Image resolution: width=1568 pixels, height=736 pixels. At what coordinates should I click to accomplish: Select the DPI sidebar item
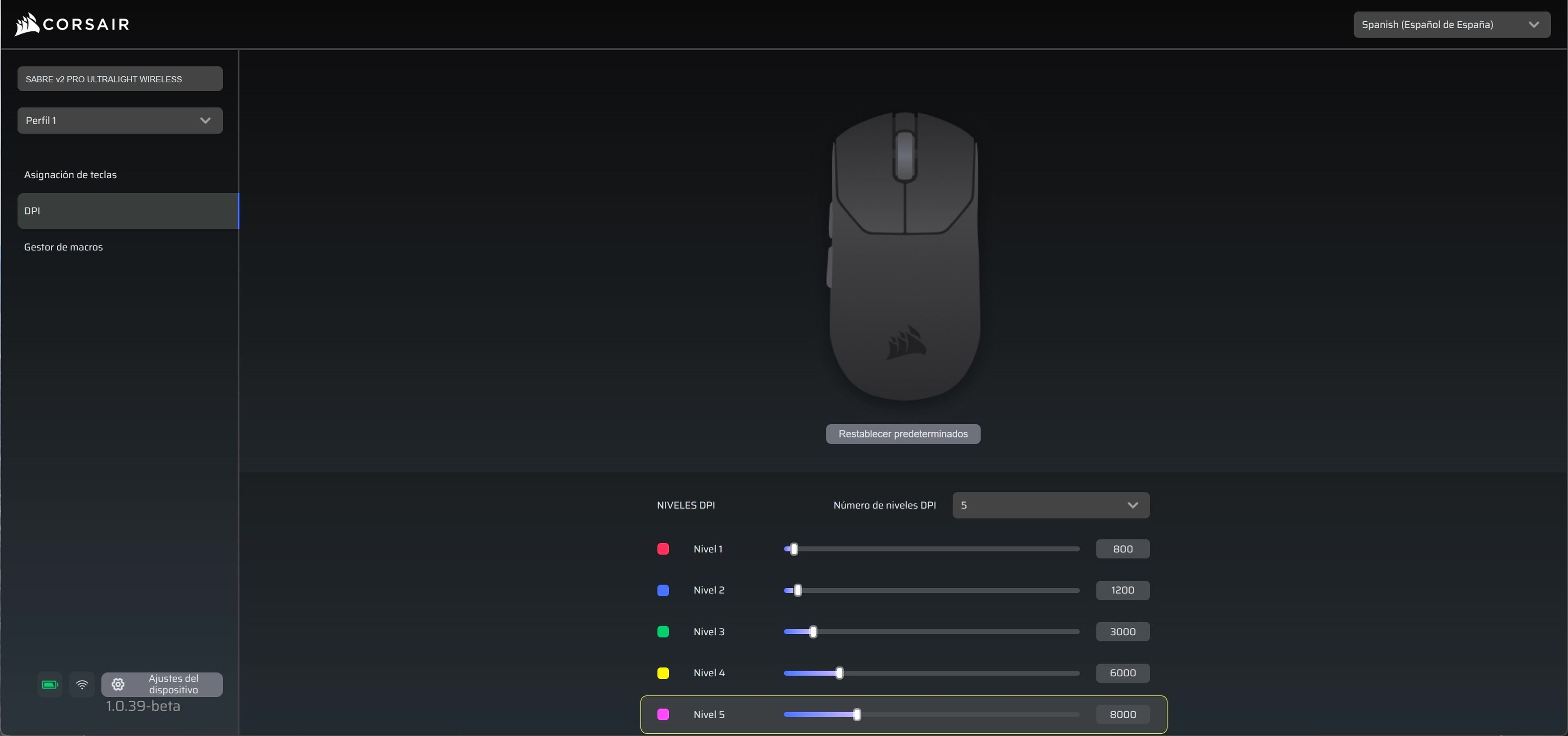tap(128, 211)
